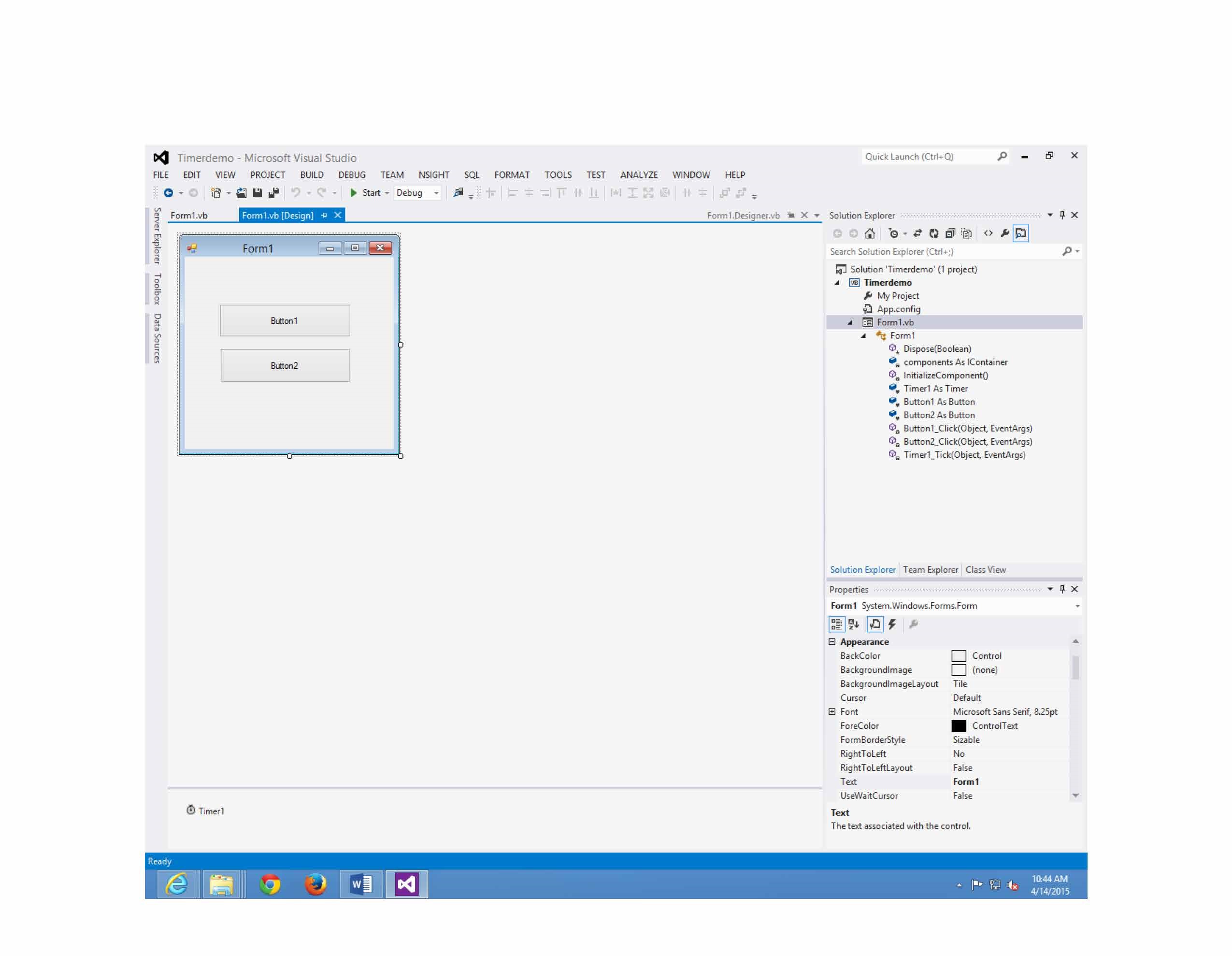This screenshot has width=1232, height=956.
Task: Click the Save All toolbar icon
Action: (273, 193)
